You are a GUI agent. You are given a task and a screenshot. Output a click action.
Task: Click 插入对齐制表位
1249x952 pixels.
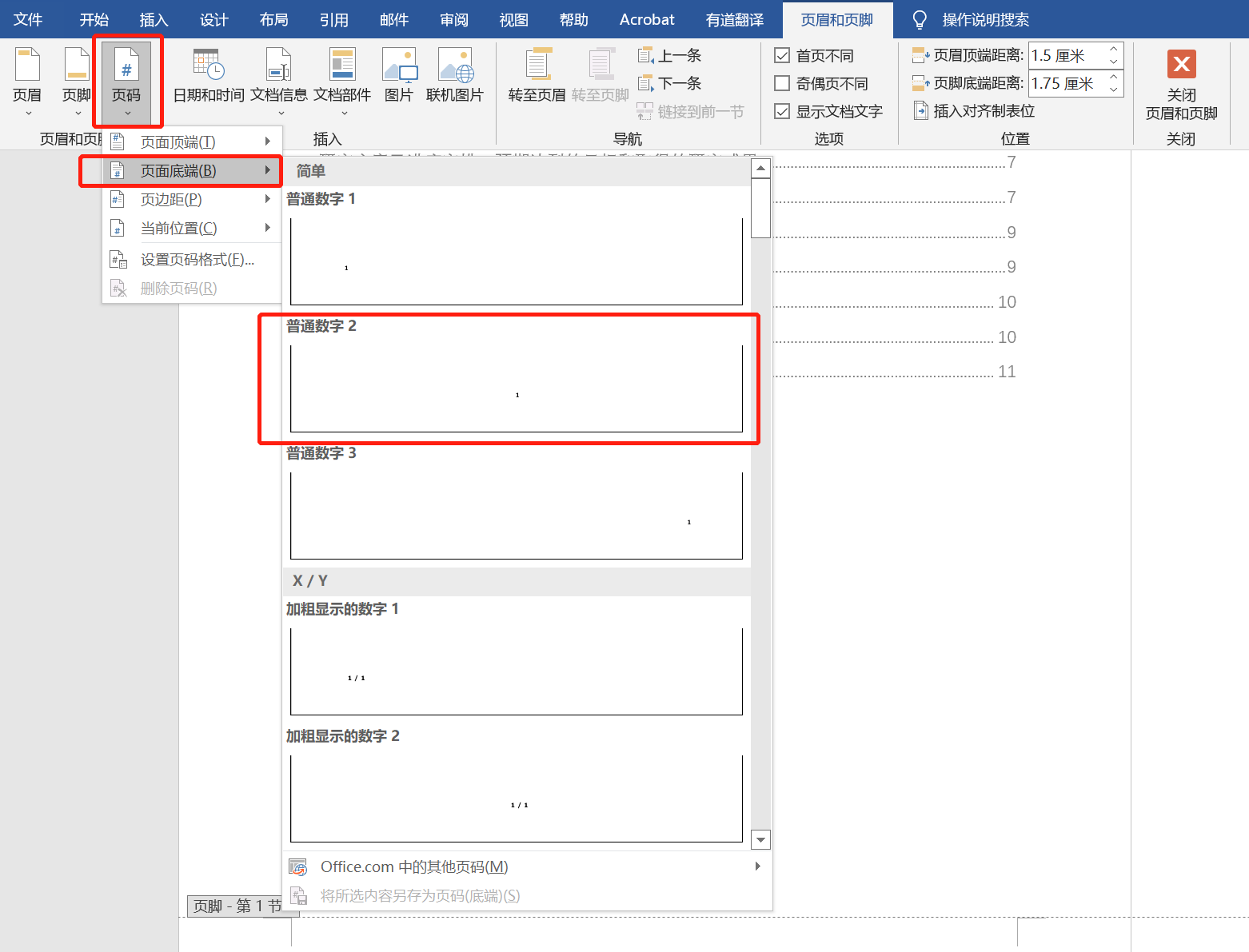[x=972, y=111]
